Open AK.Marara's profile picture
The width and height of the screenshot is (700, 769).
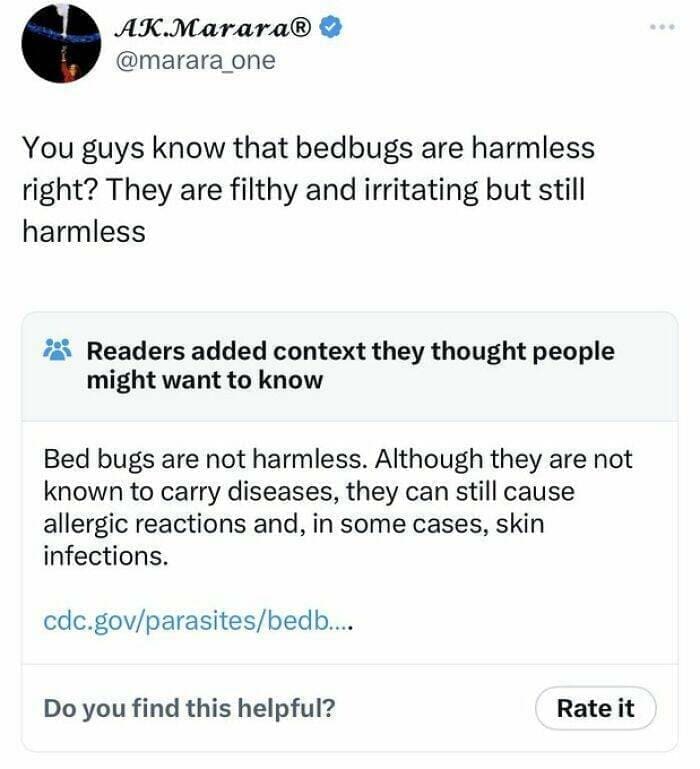[61, 44]
